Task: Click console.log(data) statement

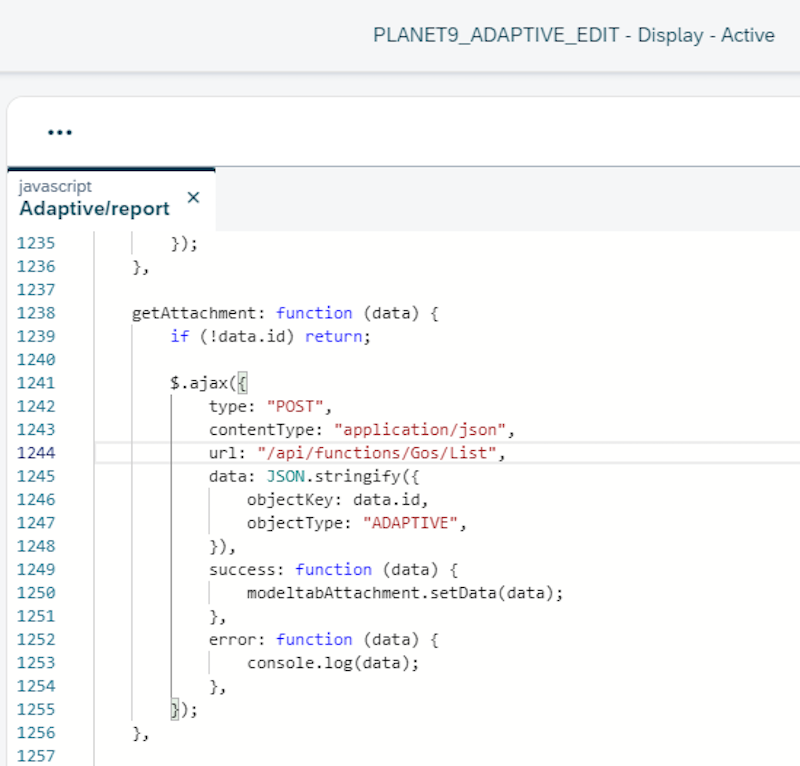Action: pyautogui.click(x=333, y=662)
